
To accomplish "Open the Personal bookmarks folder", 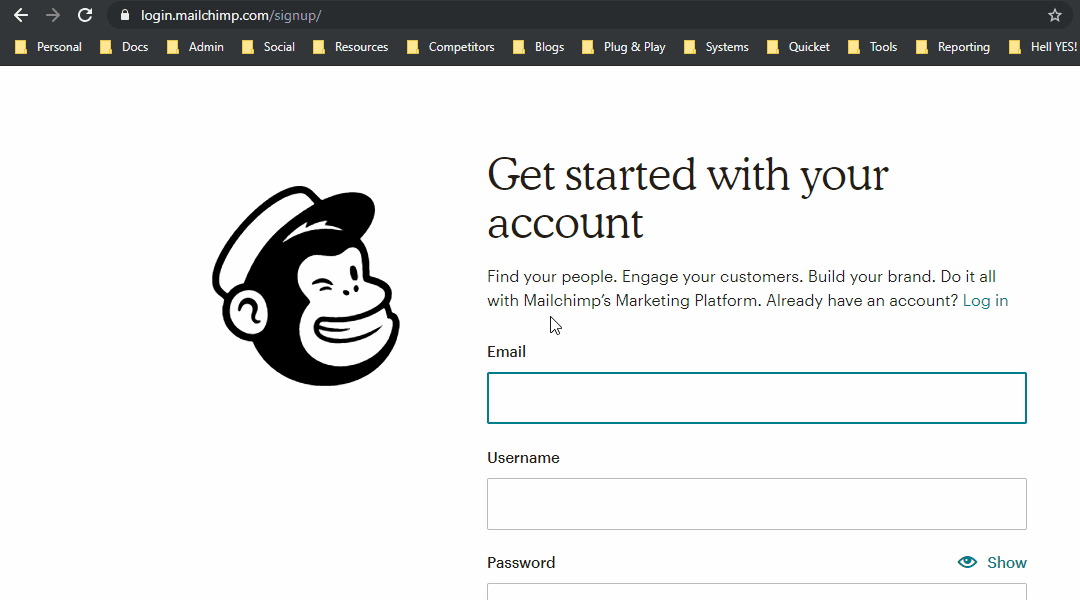I will click(x=48, y=47).
